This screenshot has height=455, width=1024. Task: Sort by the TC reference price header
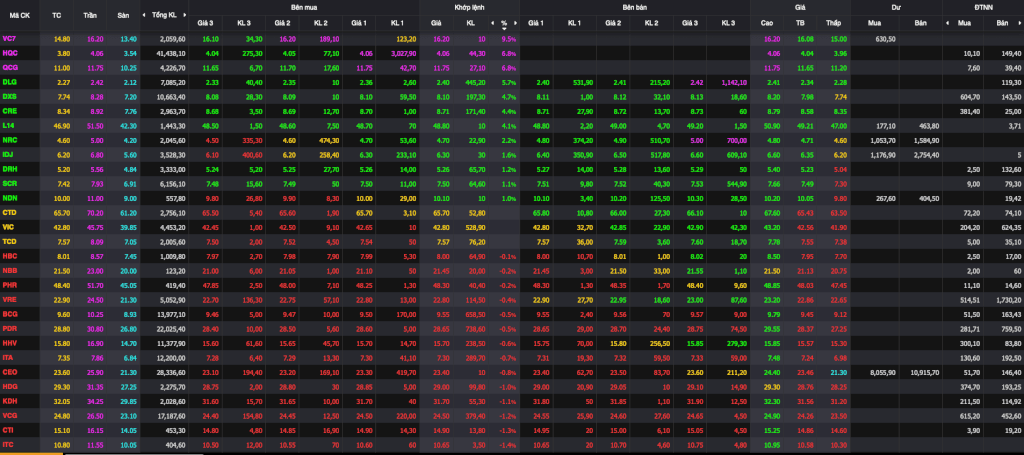click(x=56, y=14)
